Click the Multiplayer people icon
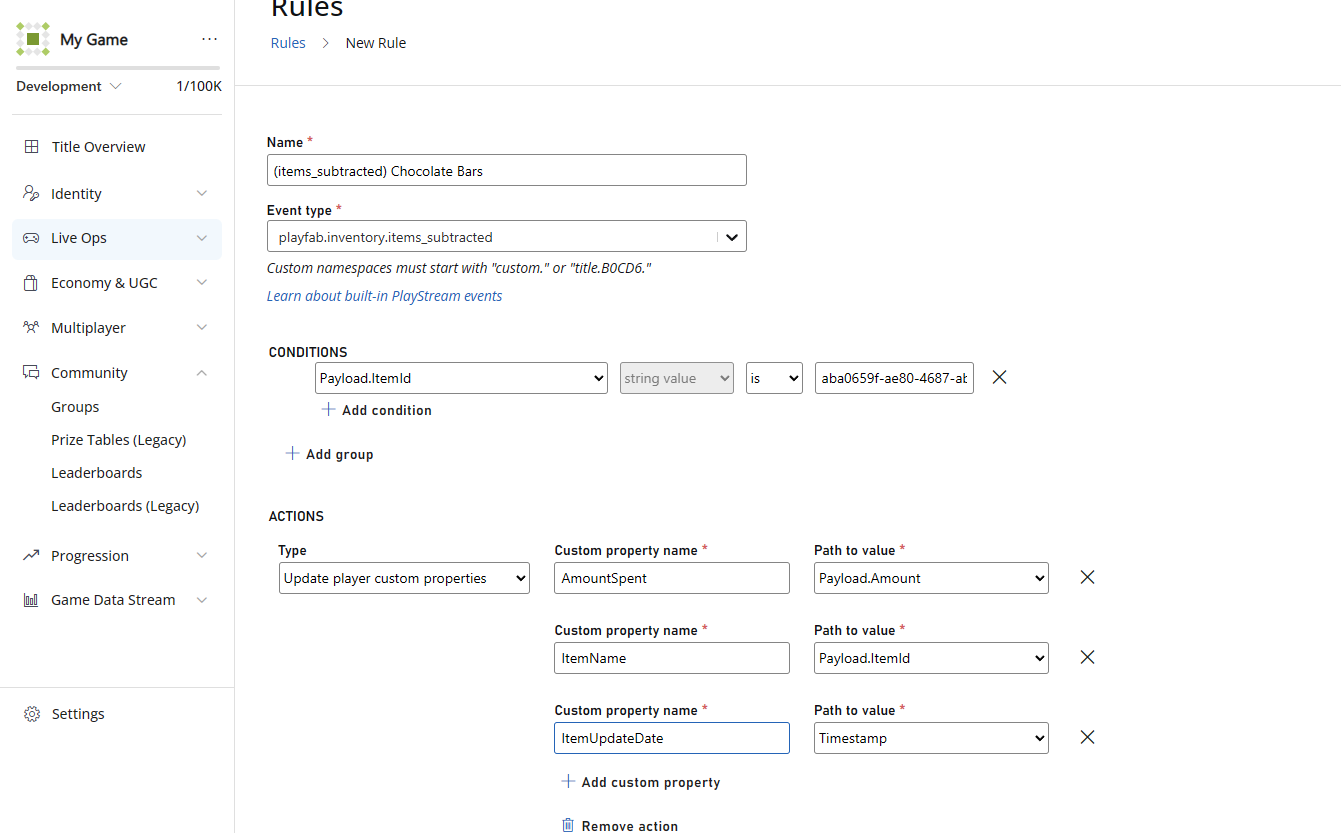Screen dimensions: 1341x833 tap(31, 327)
